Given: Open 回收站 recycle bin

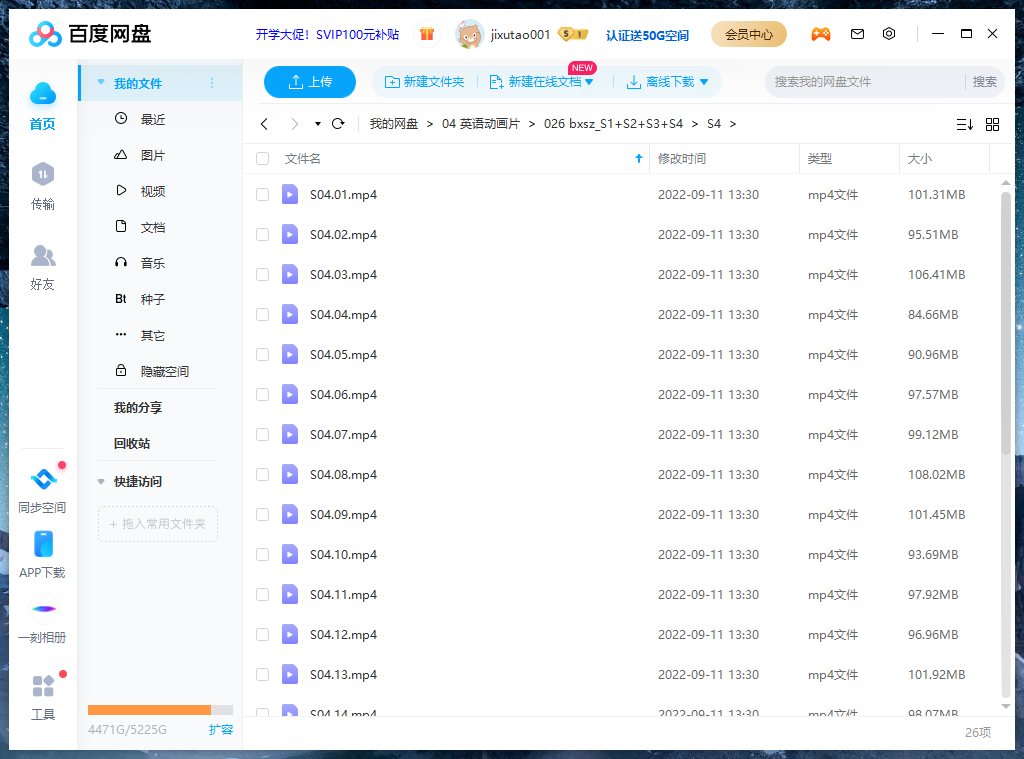Looking at the screenshot, I should coord(132,443).
